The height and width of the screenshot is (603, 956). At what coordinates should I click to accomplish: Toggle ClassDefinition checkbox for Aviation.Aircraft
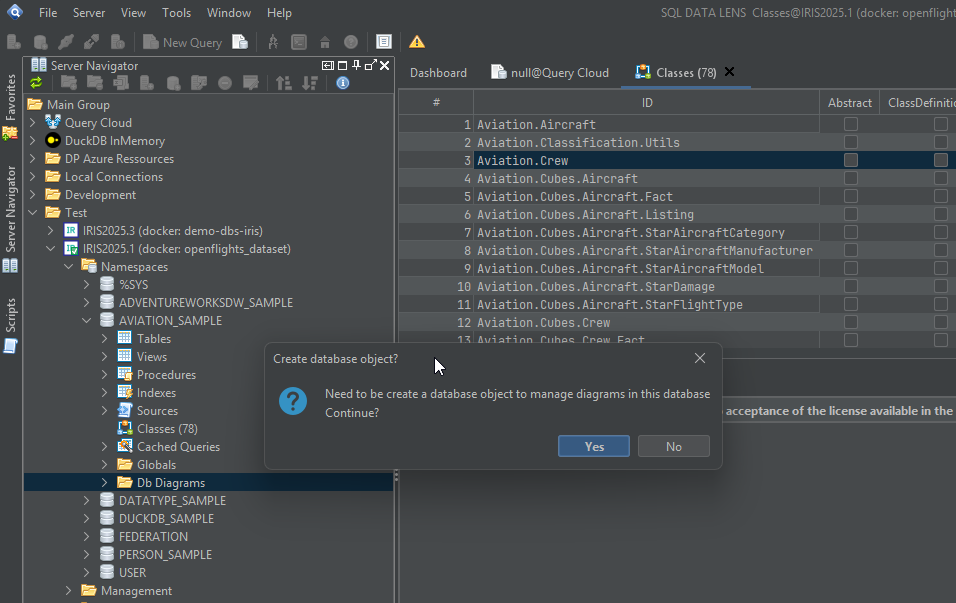[x=941, y=124]
